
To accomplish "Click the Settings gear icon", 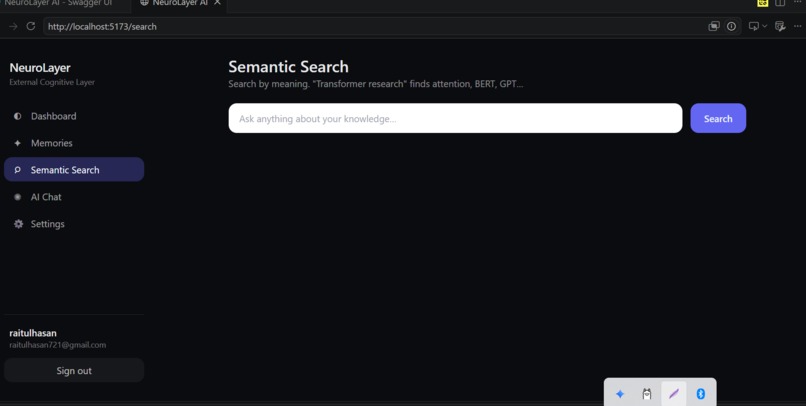I will coord(19,224).
